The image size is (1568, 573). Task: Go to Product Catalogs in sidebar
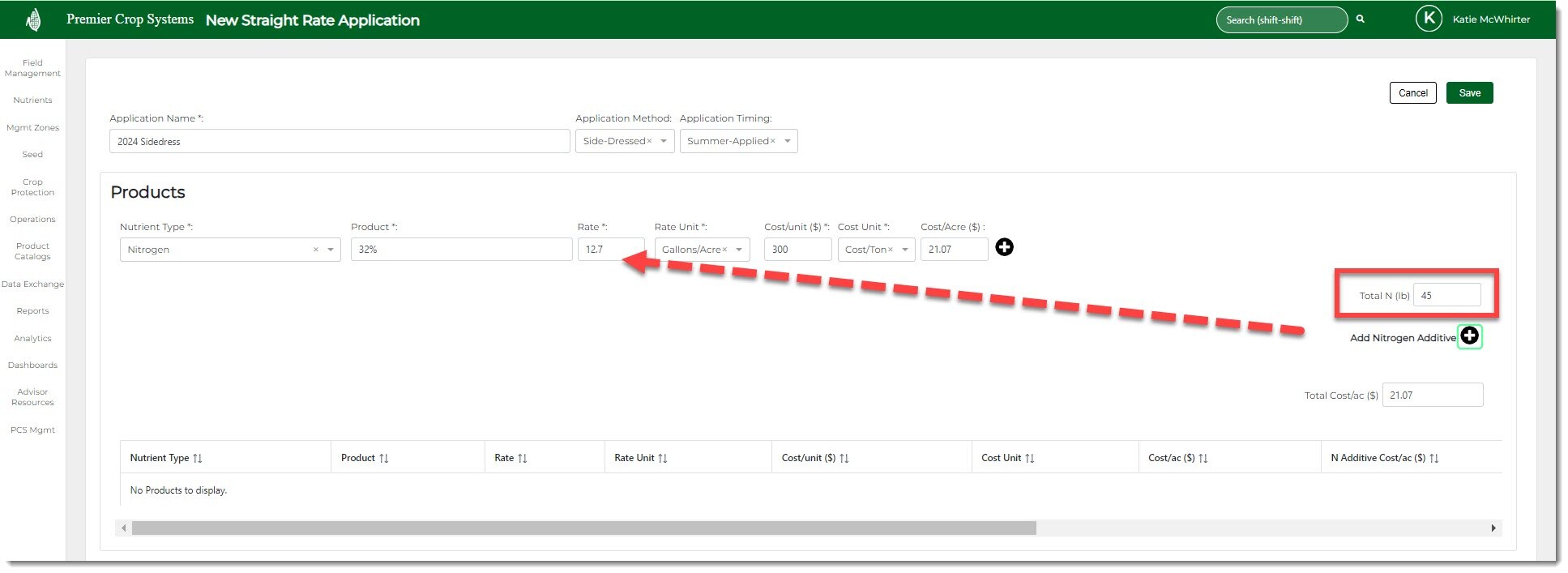coord(32,251)
